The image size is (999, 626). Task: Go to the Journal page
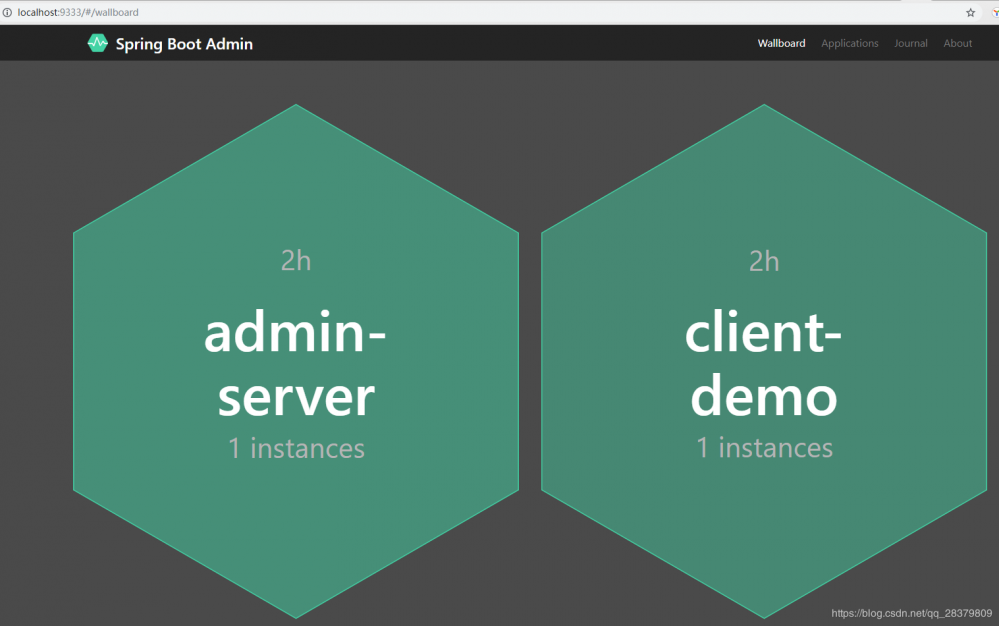910,43
